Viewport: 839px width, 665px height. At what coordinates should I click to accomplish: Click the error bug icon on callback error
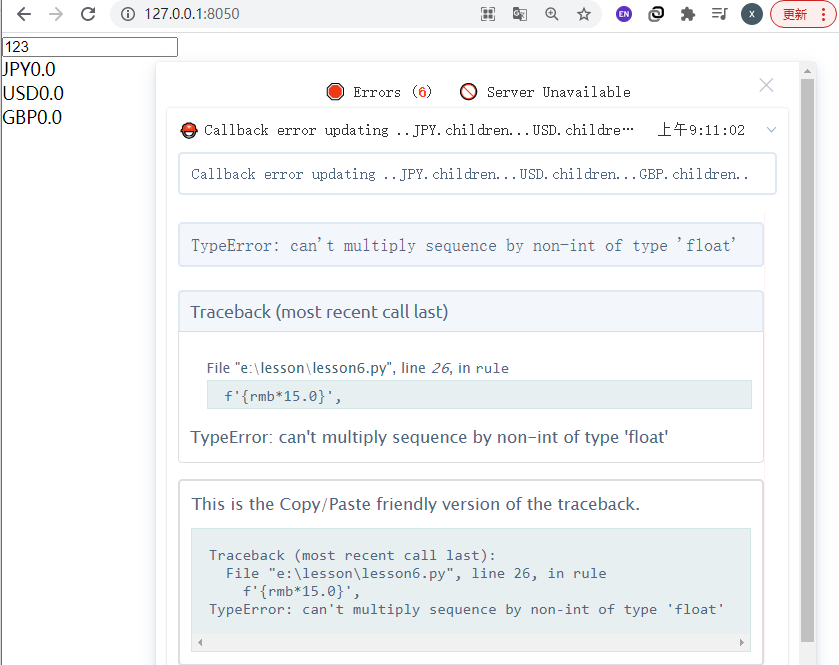[189, 130]
